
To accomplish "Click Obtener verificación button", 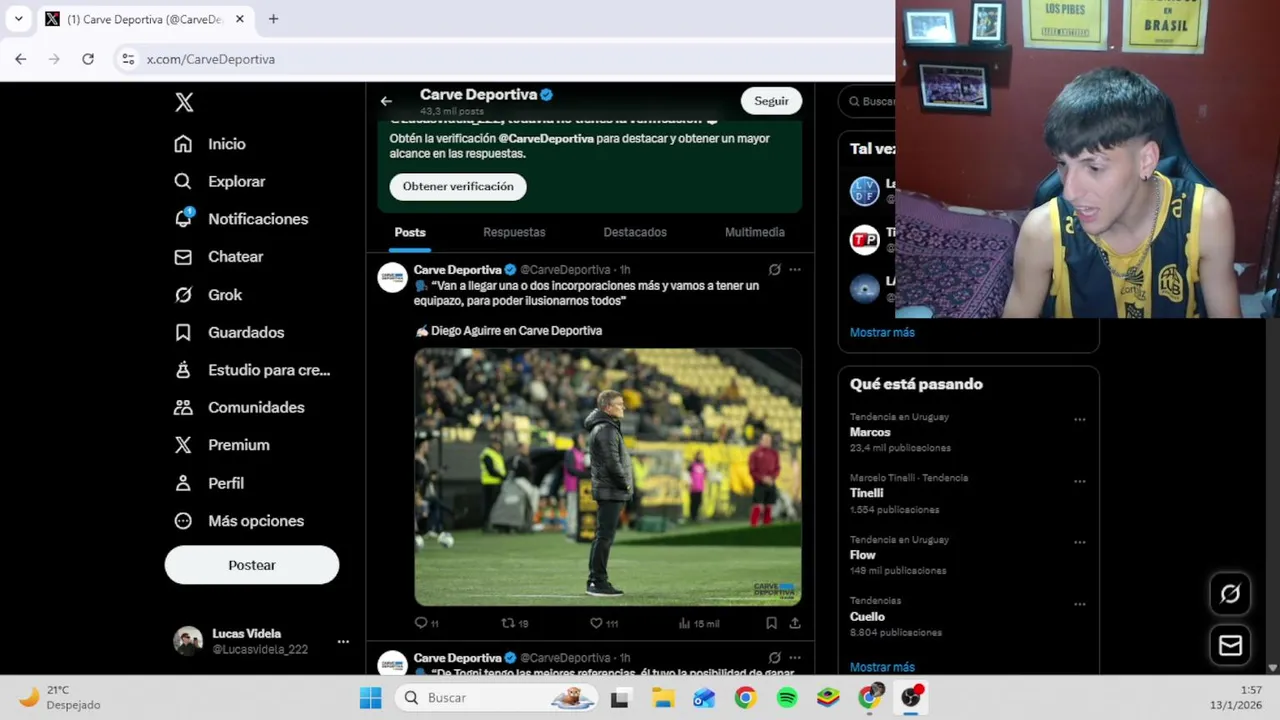I will pos(458,187).
